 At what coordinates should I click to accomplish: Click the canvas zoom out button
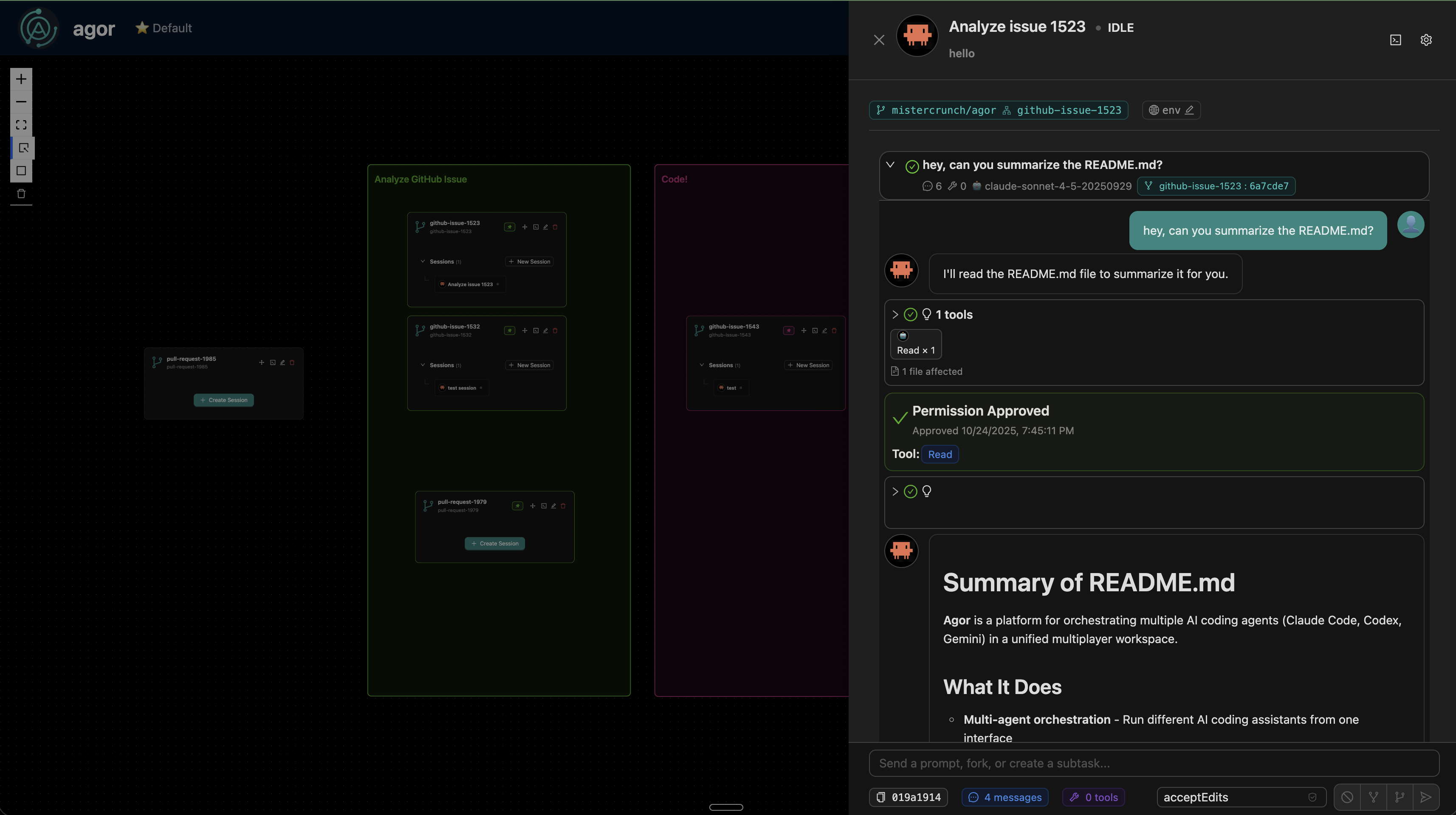(22, 102)
